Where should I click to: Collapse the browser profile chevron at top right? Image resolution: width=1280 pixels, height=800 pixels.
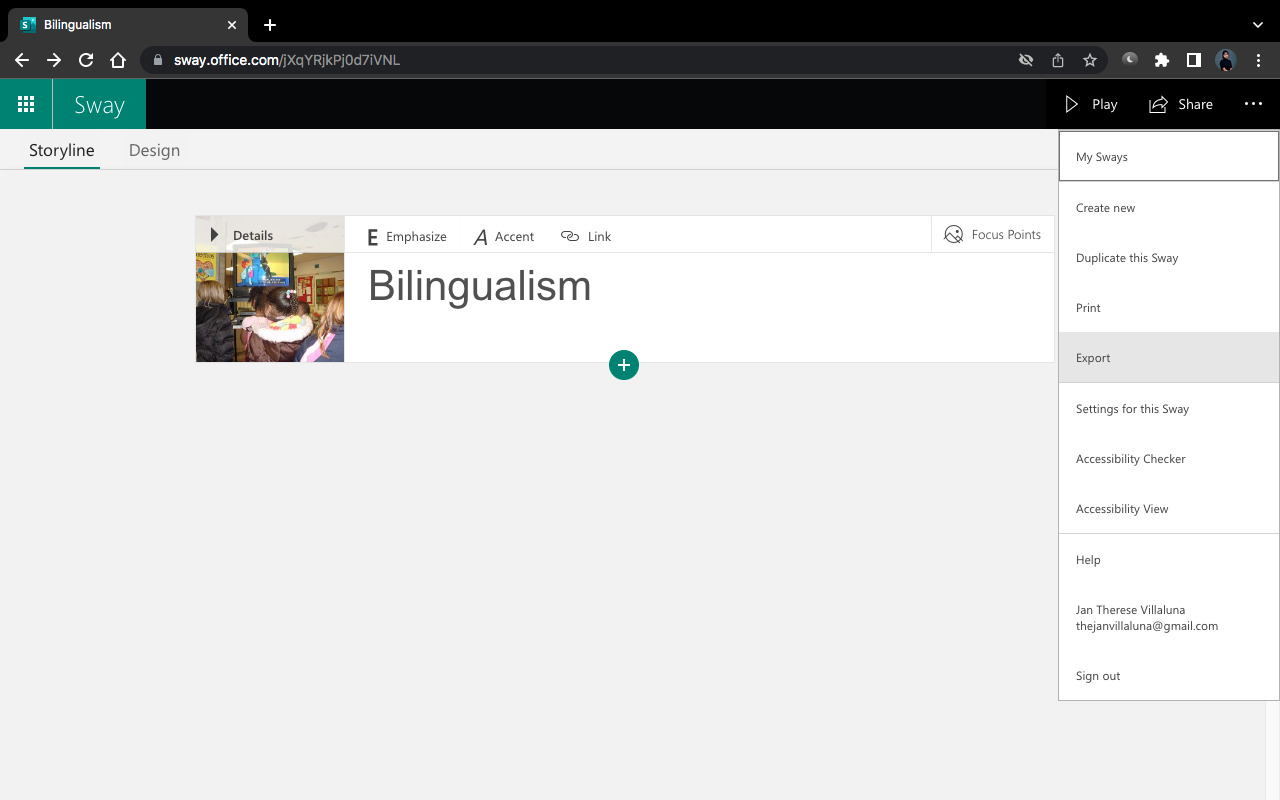(x=1258, y=24)
